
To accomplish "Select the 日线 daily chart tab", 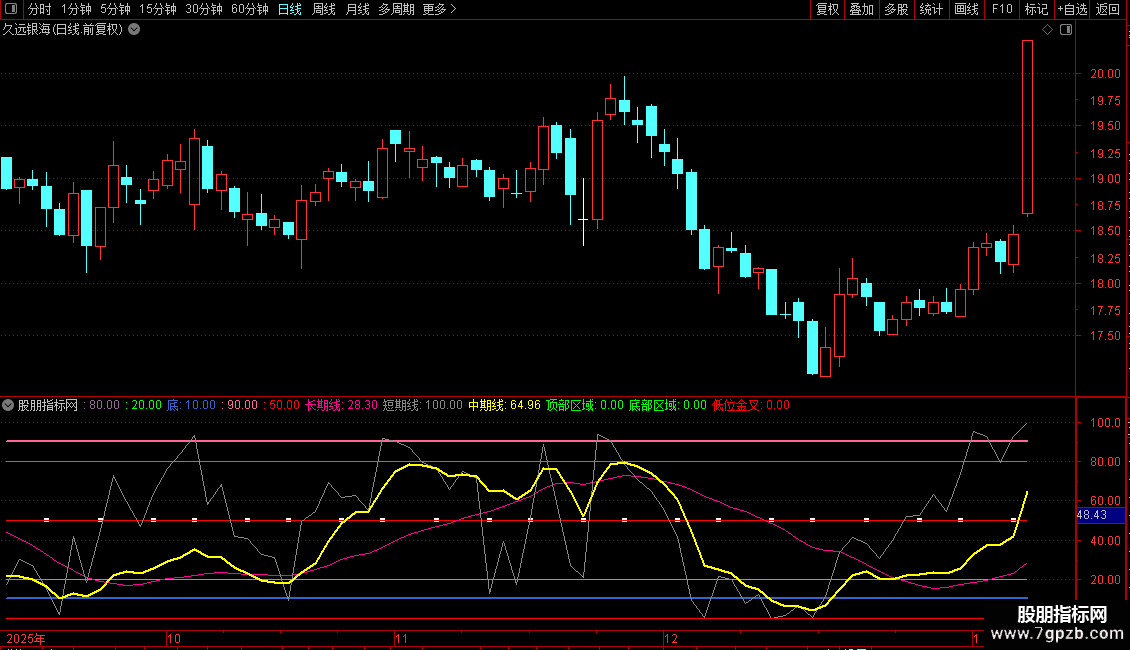I will [290, 9].
